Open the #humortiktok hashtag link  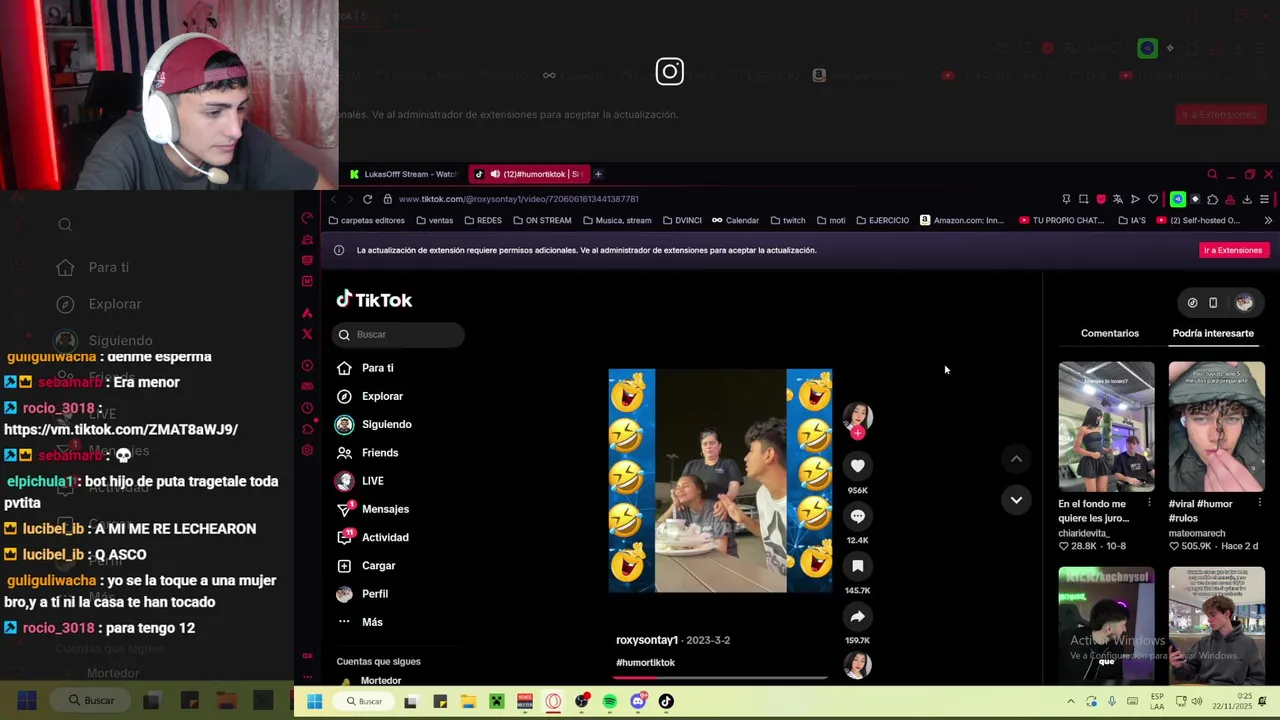(645, 662)
